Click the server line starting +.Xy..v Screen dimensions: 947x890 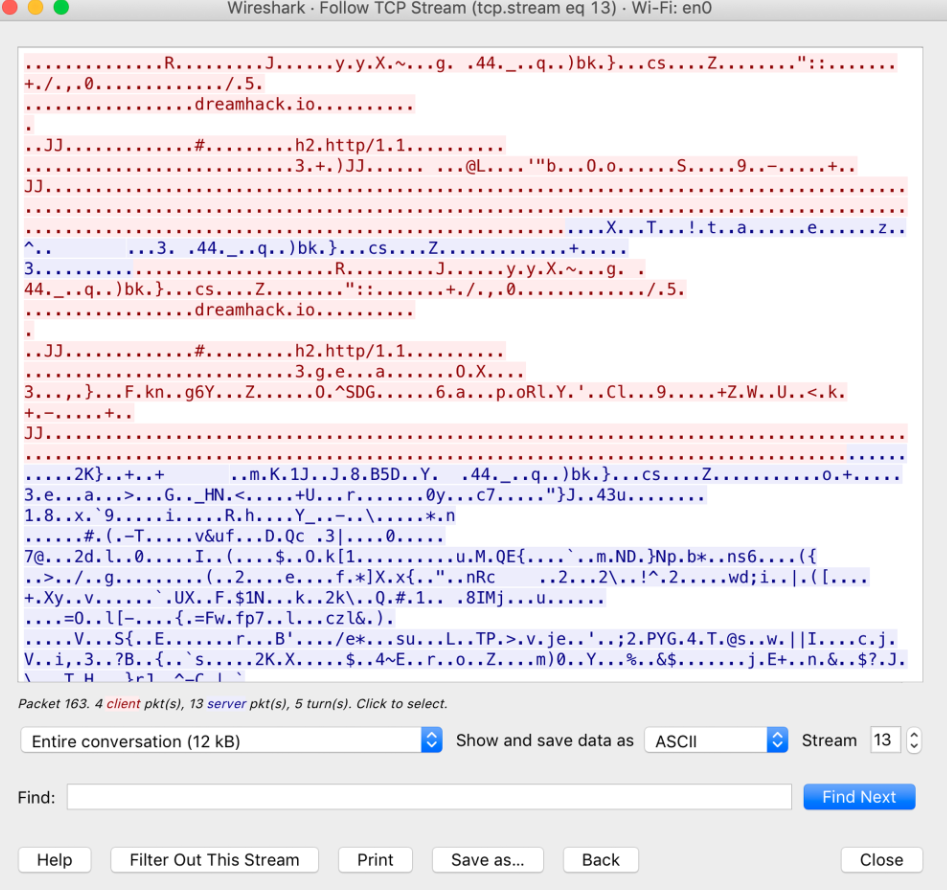315,598
